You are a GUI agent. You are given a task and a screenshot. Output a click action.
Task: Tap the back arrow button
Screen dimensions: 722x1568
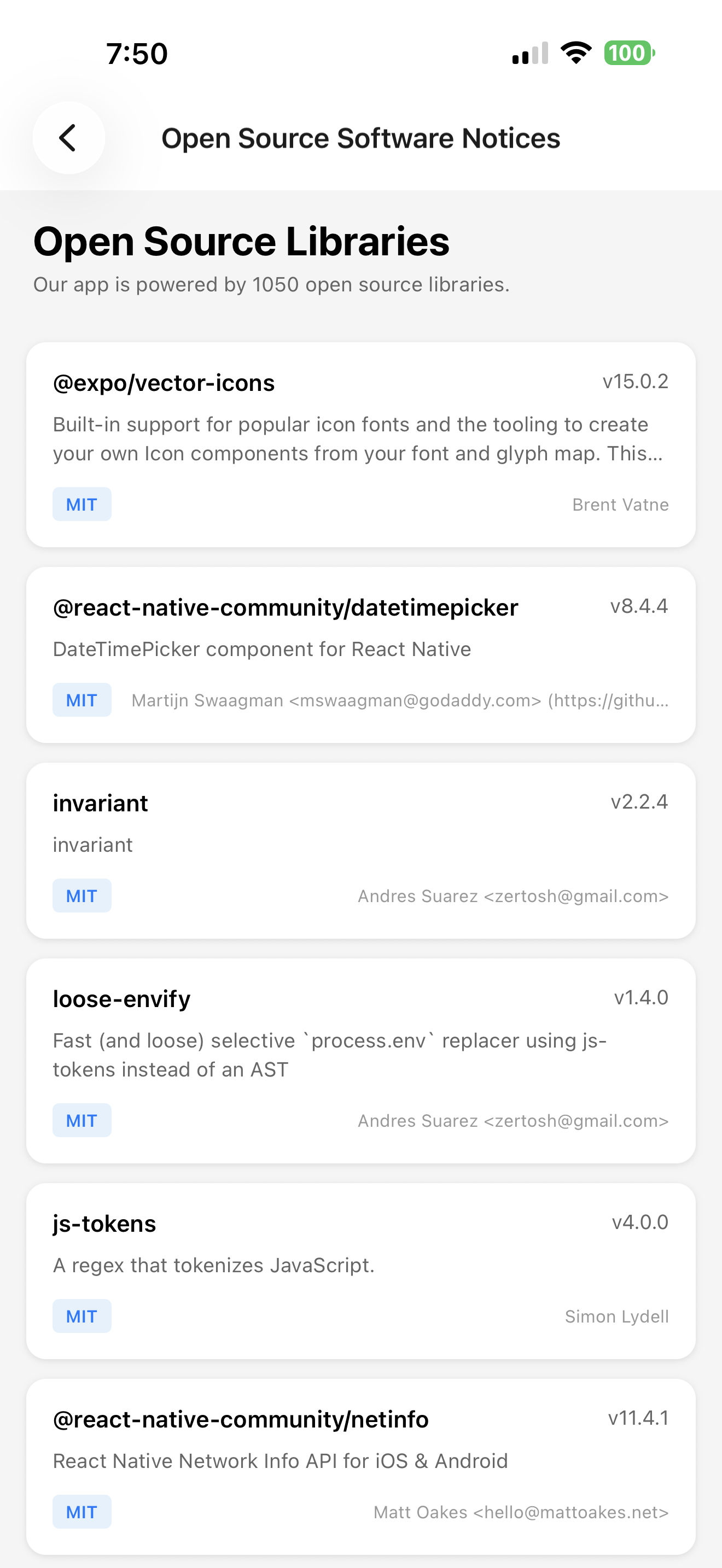coord(68,138)
